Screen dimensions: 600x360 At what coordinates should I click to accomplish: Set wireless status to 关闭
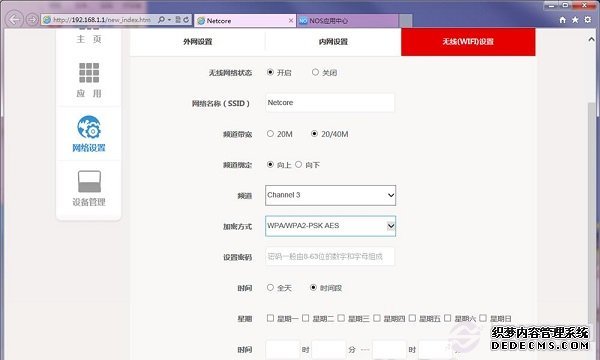[x=315, y=72]
